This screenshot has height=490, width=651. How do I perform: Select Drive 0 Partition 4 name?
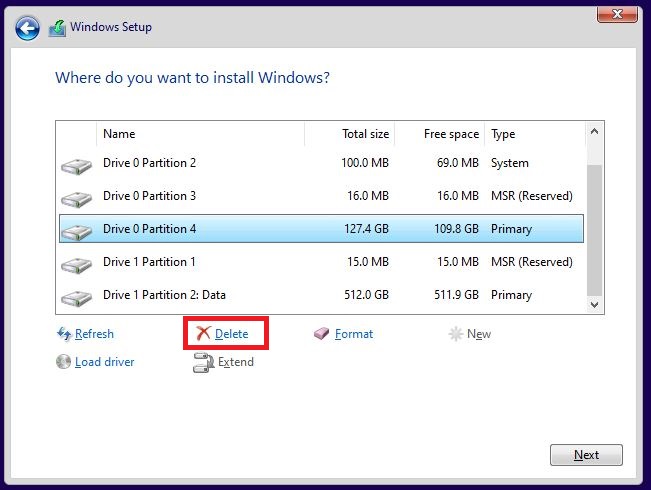[149, 229]
